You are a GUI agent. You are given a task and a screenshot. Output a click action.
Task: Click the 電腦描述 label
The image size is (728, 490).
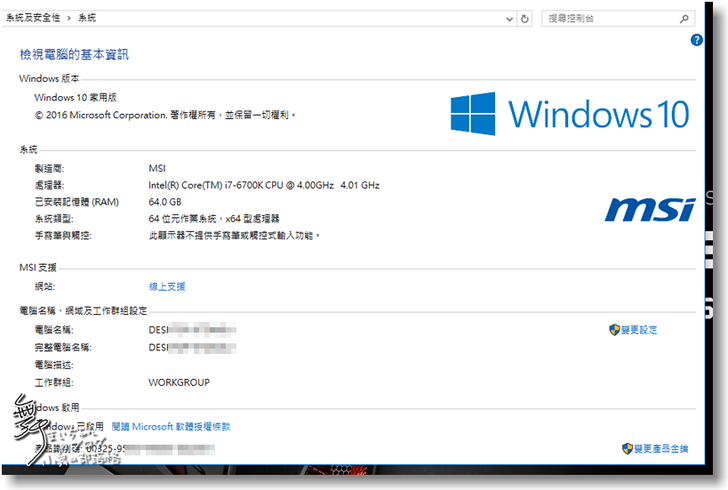54,365
